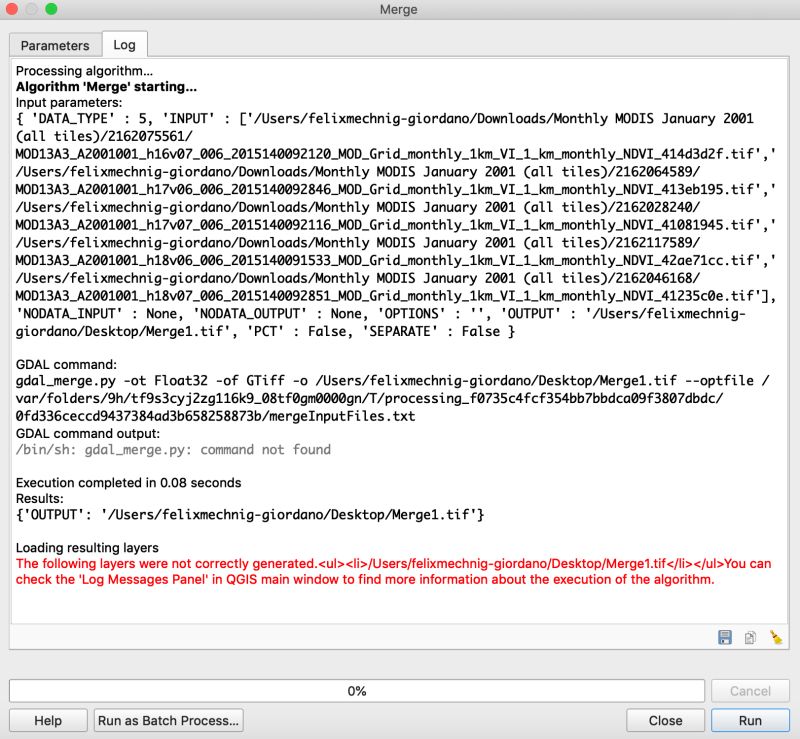This screenshot has width=800, height=739.
Task: Click the 0% progress bar
Action: [x=357, y=690]
